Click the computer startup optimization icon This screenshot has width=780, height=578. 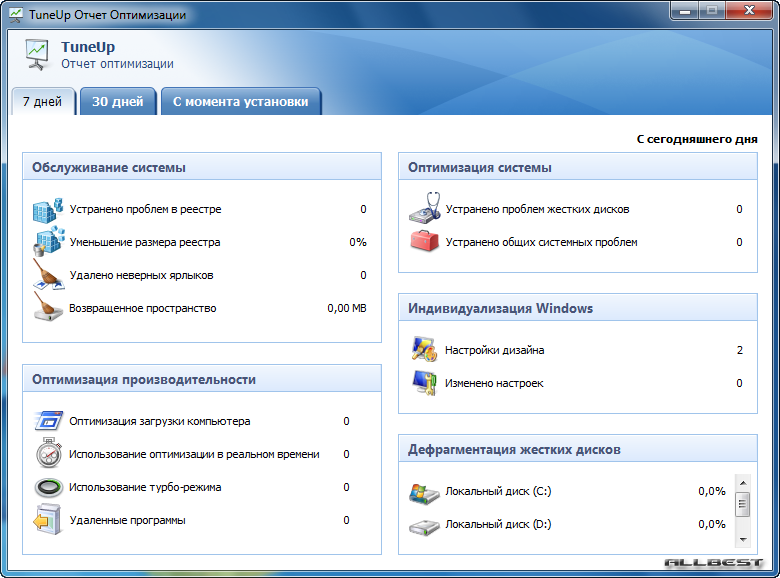[x=48, y=421]
